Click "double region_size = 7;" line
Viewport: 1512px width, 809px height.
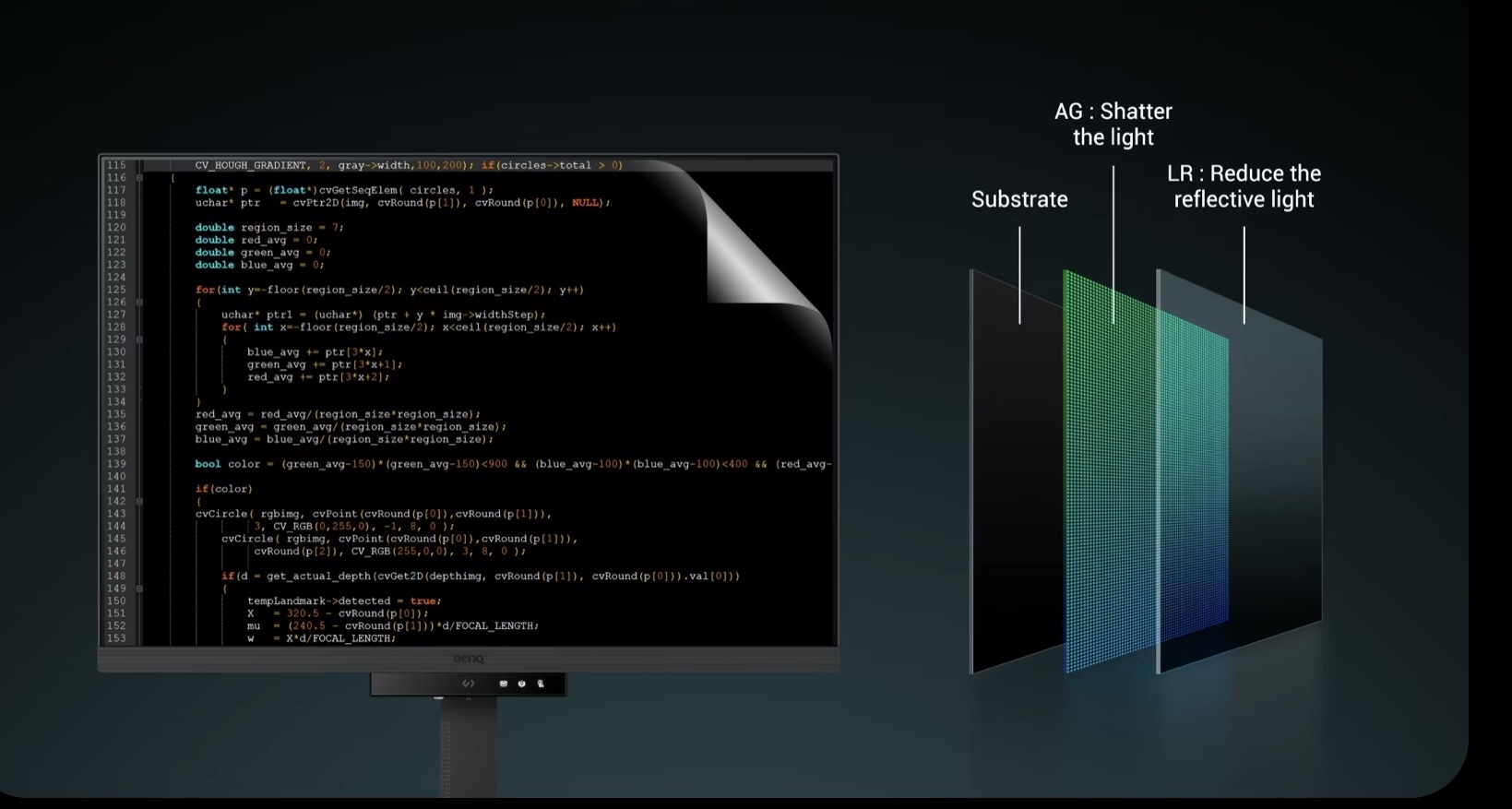point(269,228)
